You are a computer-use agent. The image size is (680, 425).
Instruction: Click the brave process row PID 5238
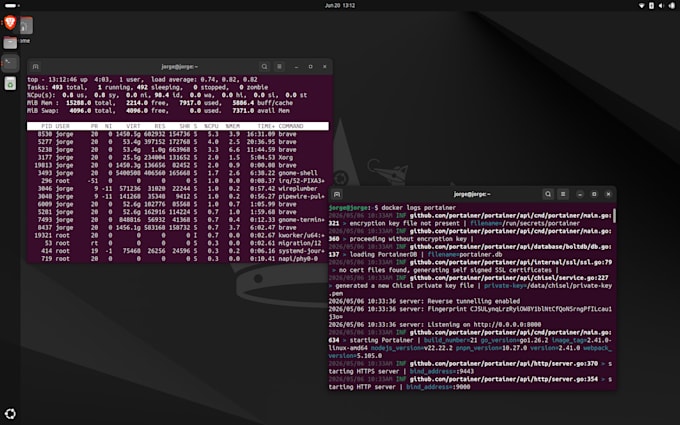[x=178, y=150]
